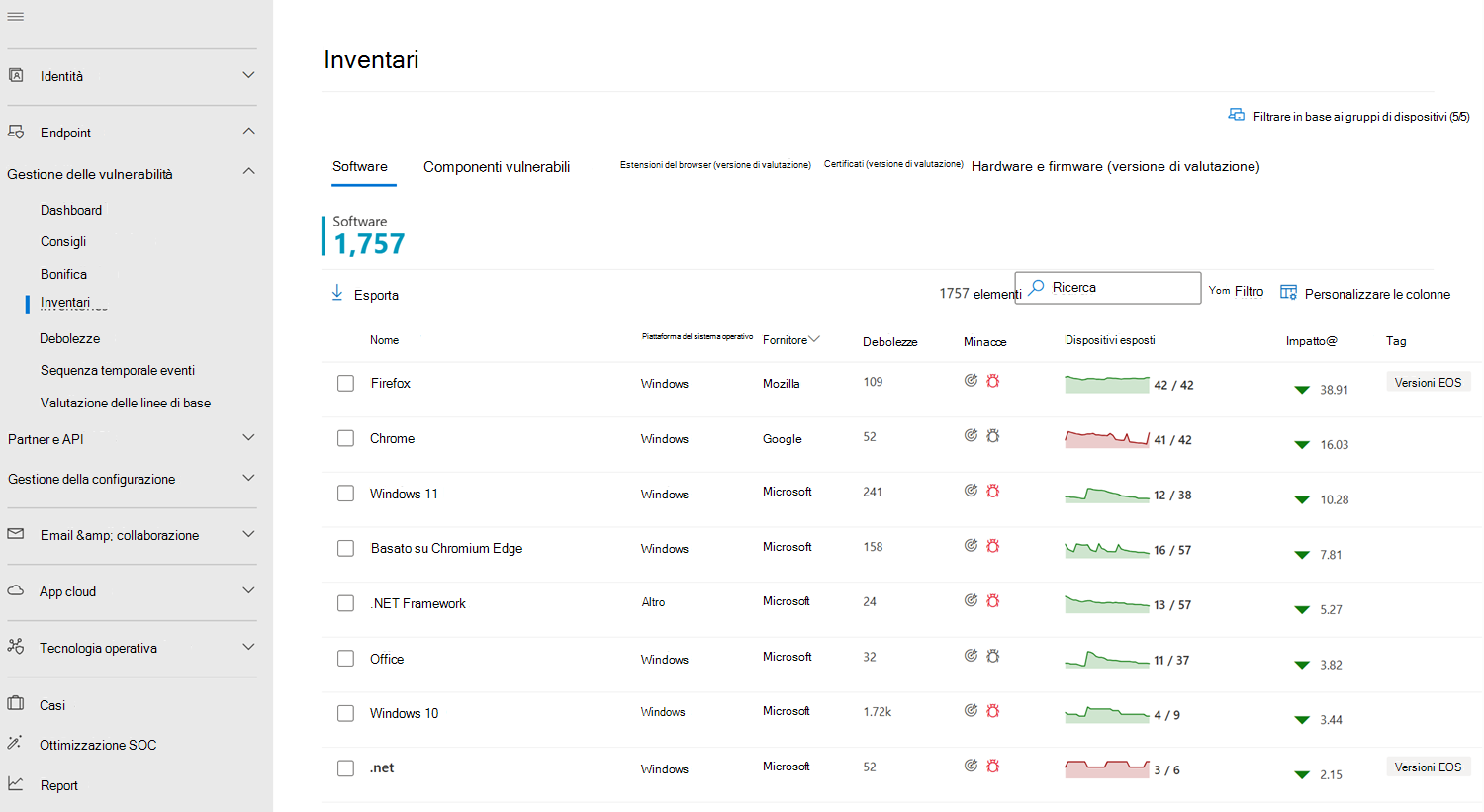1484x812 pixels.
Task: Open Sequenza temporale eventi
Action: click(x=118, y=370)
